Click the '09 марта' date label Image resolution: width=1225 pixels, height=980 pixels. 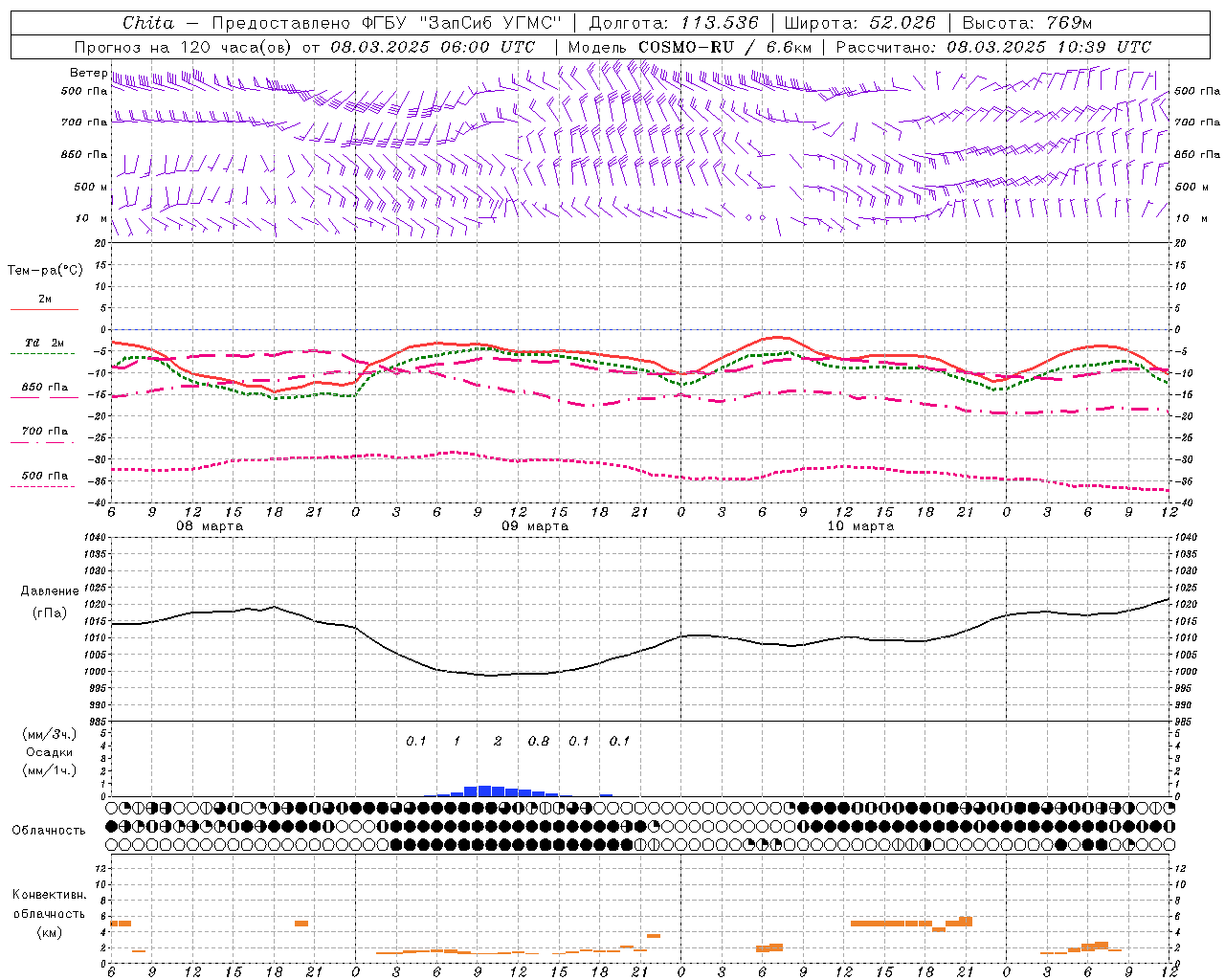point(536,526)
